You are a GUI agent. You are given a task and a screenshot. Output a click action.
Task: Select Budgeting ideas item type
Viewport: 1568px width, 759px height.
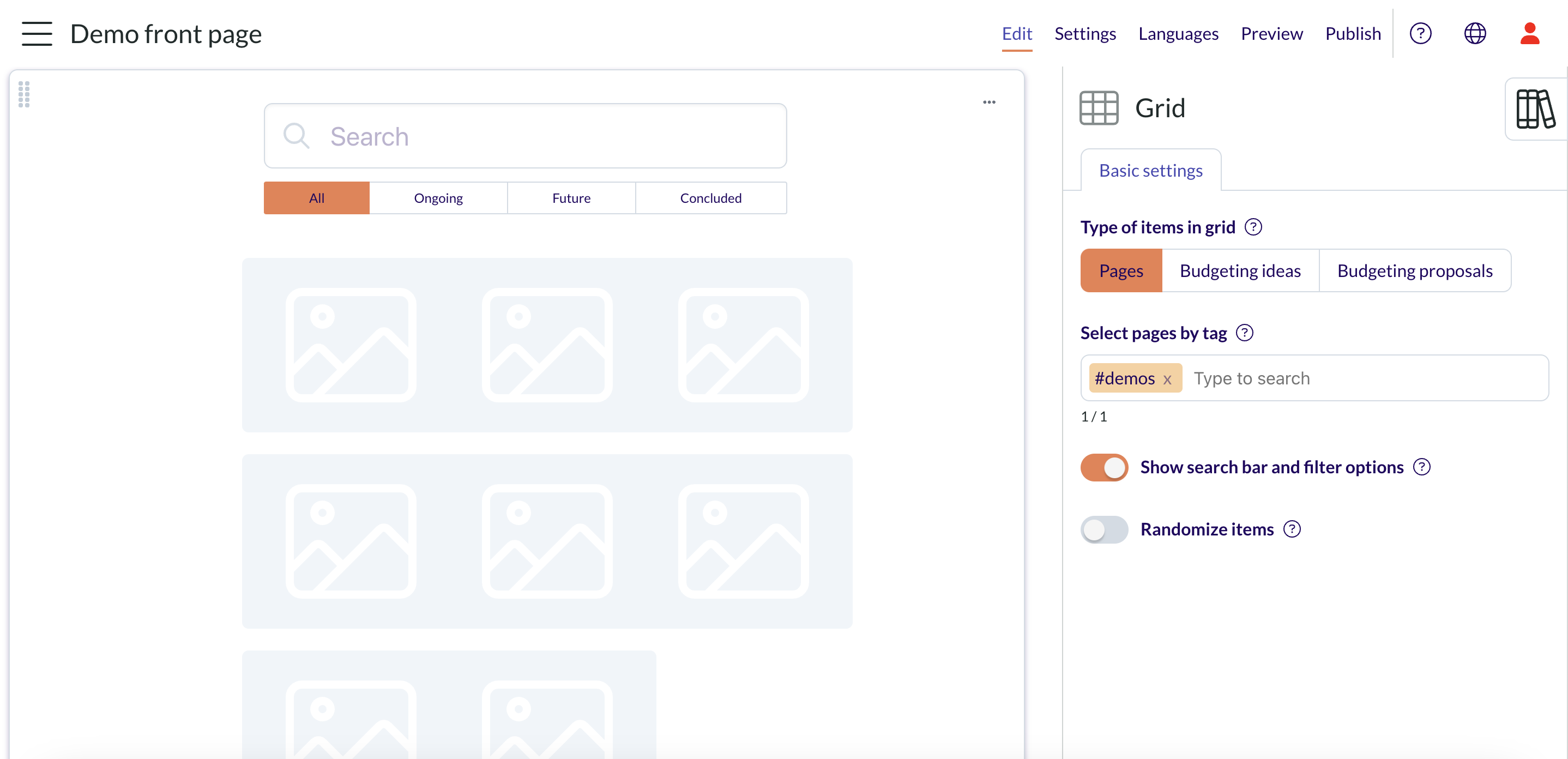pyautogui.click(x=1240, y=270)
